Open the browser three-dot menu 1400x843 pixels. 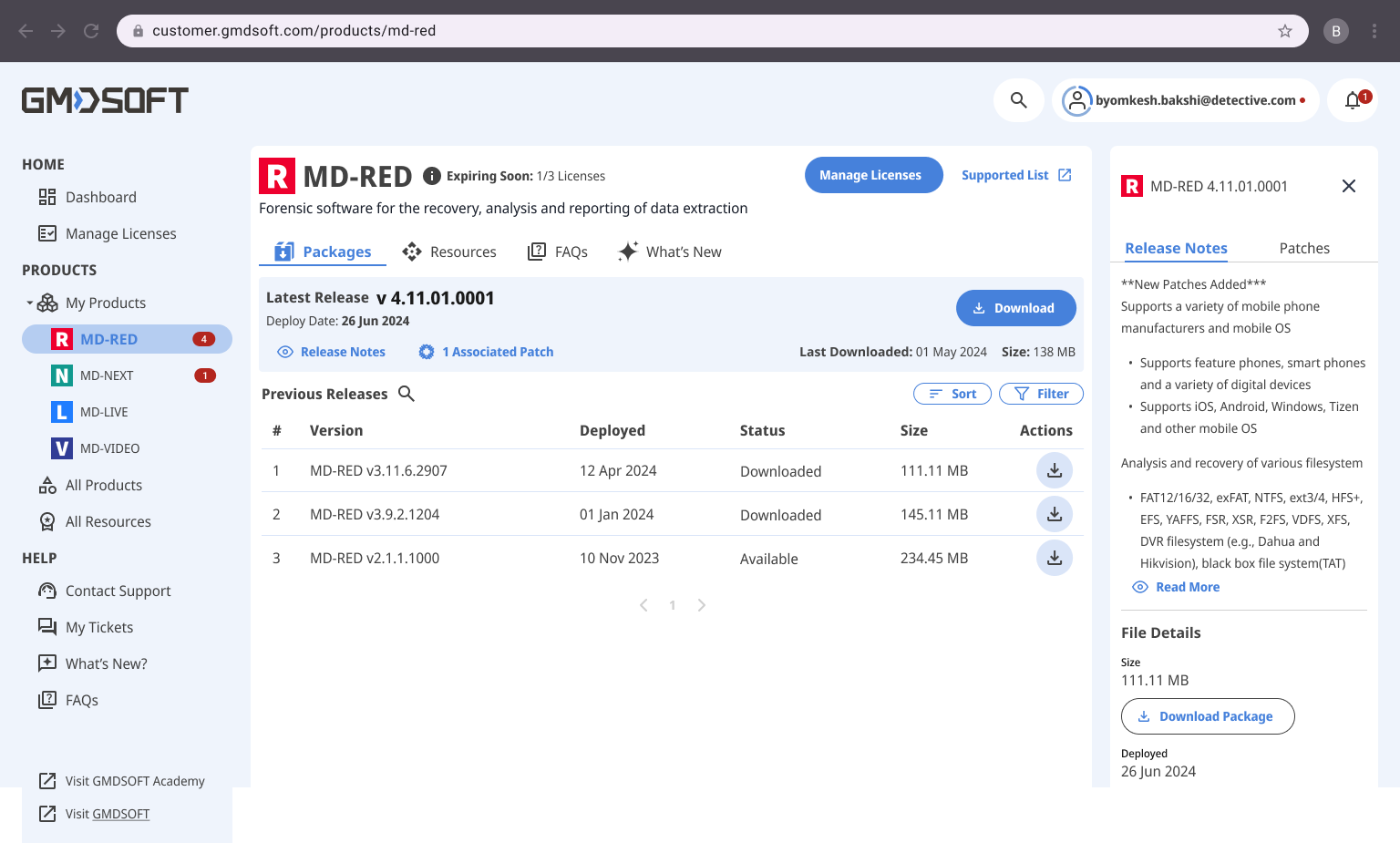coord(1374,31)
